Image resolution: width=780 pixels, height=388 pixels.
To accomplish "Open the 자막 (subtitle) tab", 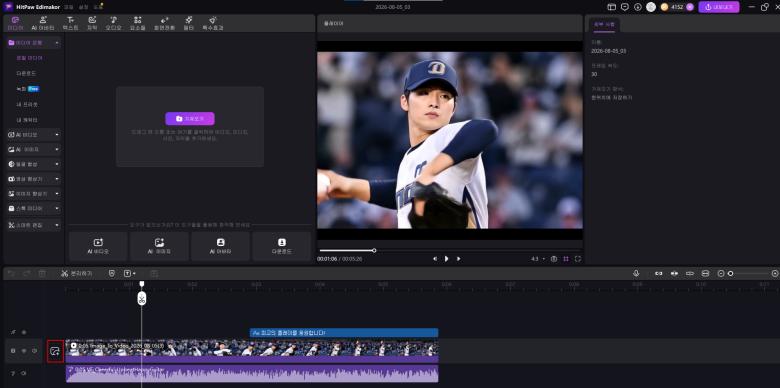I will (92, 23).
